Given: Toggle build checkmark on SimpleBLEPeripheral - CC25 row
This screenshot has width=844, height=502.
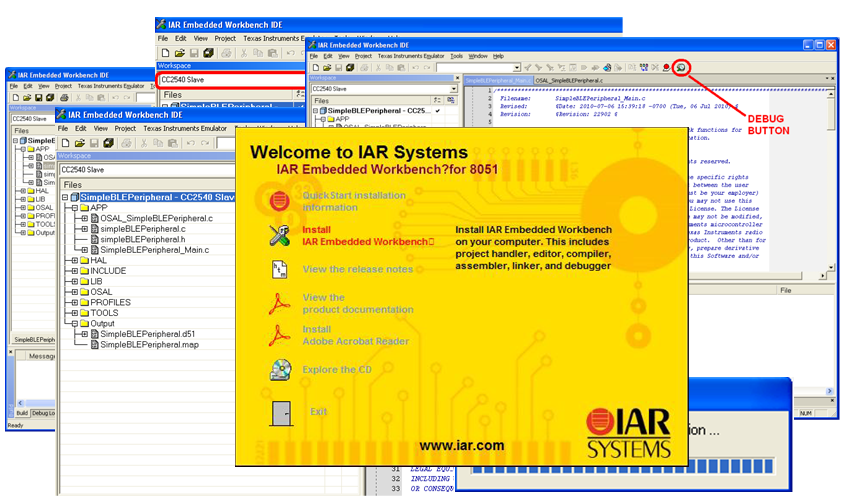Looking at the screenshot, I should [x=438, y=111].
